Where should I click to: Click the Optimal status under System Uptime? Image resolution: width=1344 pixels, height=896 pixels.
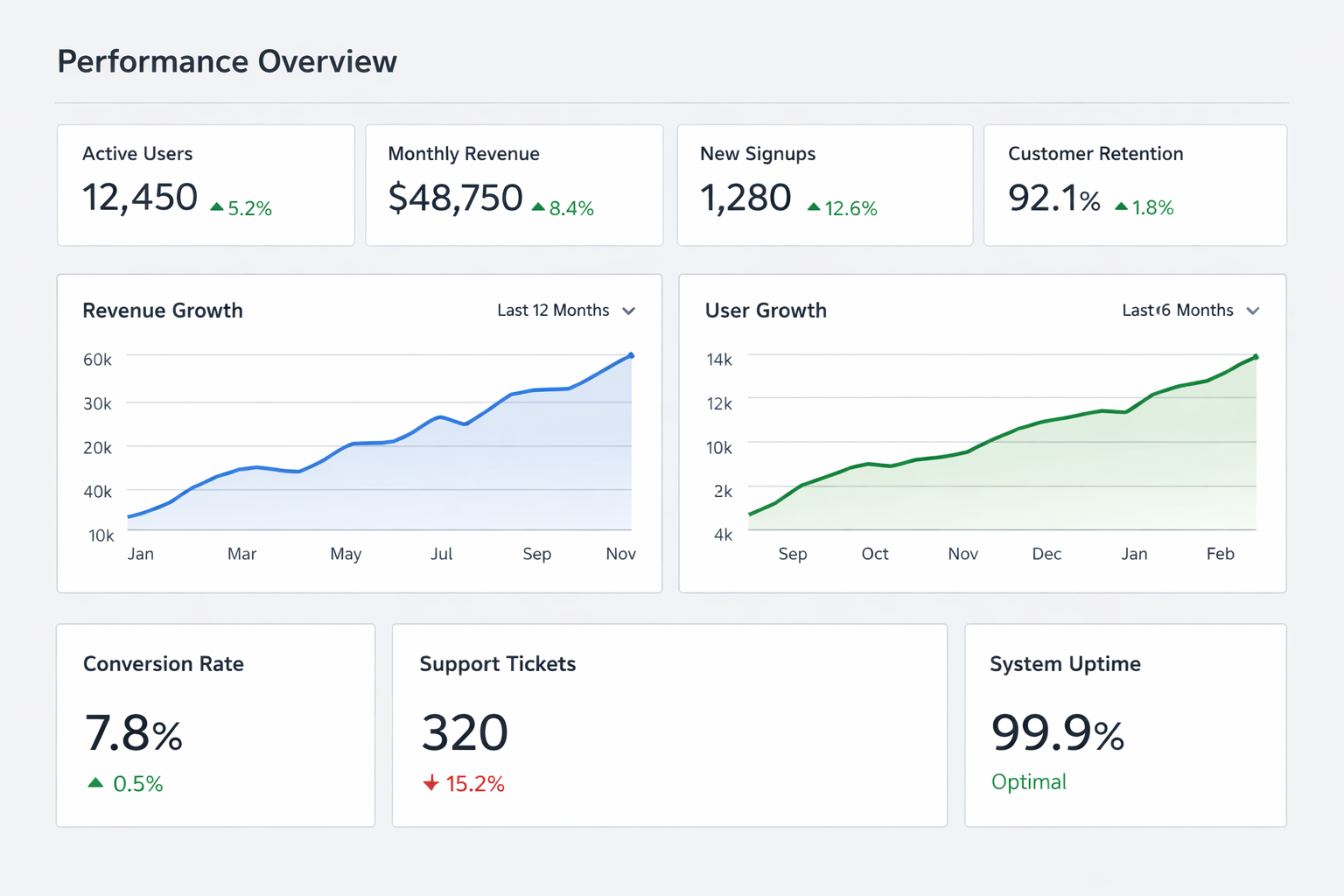pyautogui.click(x=1028, y=781)
